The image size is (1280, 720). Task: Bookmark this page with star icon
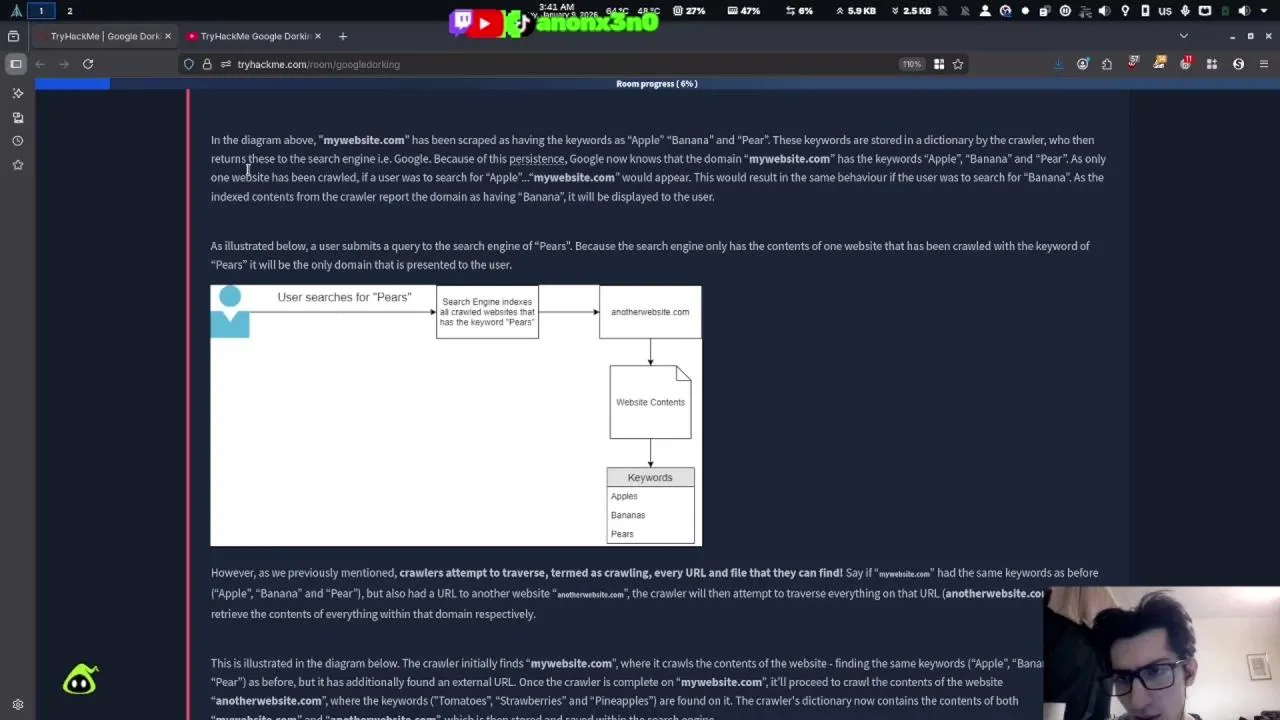pos(958,64)
